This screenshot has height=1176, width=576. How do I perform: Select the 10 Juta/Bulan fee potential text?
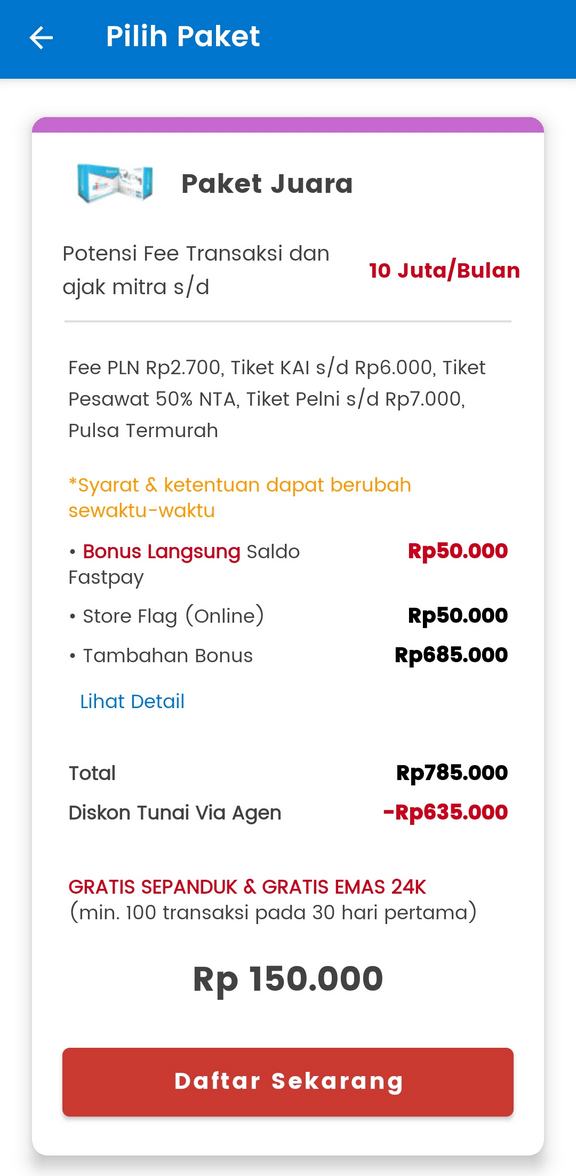point(444,270)
